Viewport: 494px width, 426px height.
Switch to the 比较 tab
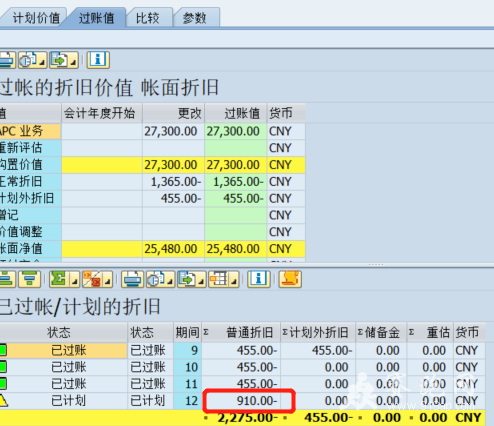click(148, 18)
